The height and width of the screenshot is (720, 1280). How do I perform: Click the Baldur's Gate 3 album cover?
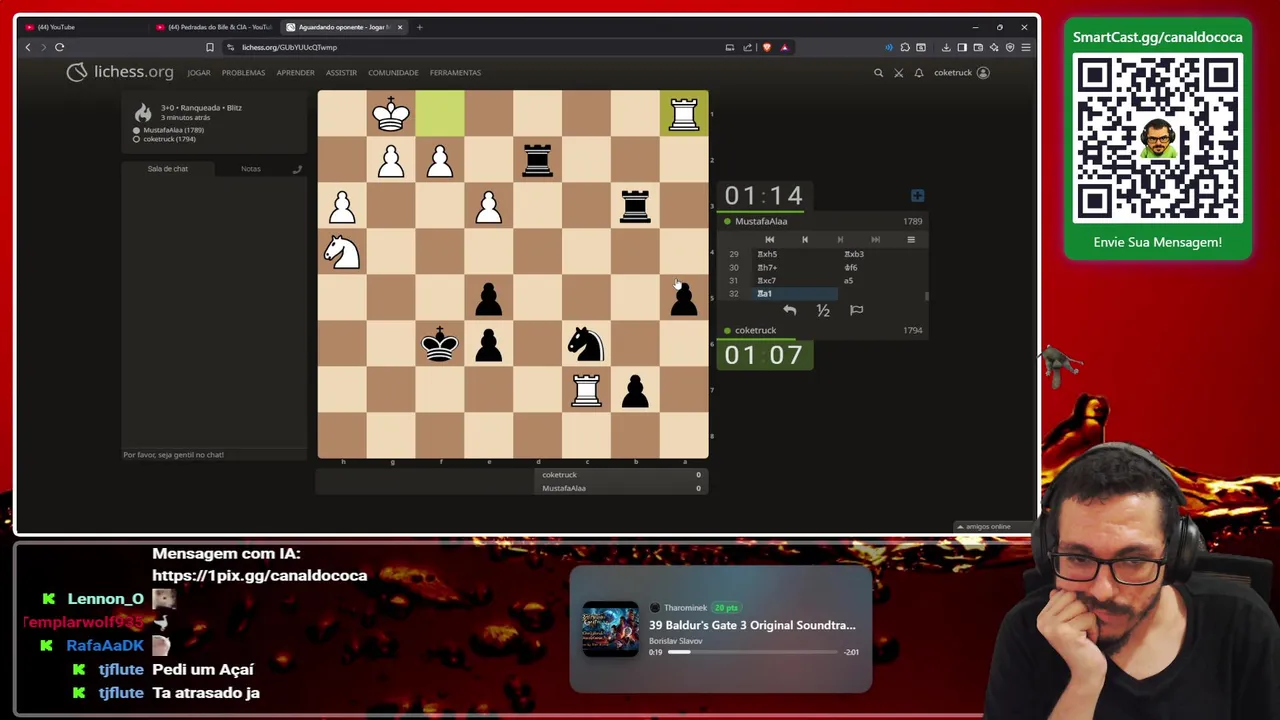click(x=610, y=629)
